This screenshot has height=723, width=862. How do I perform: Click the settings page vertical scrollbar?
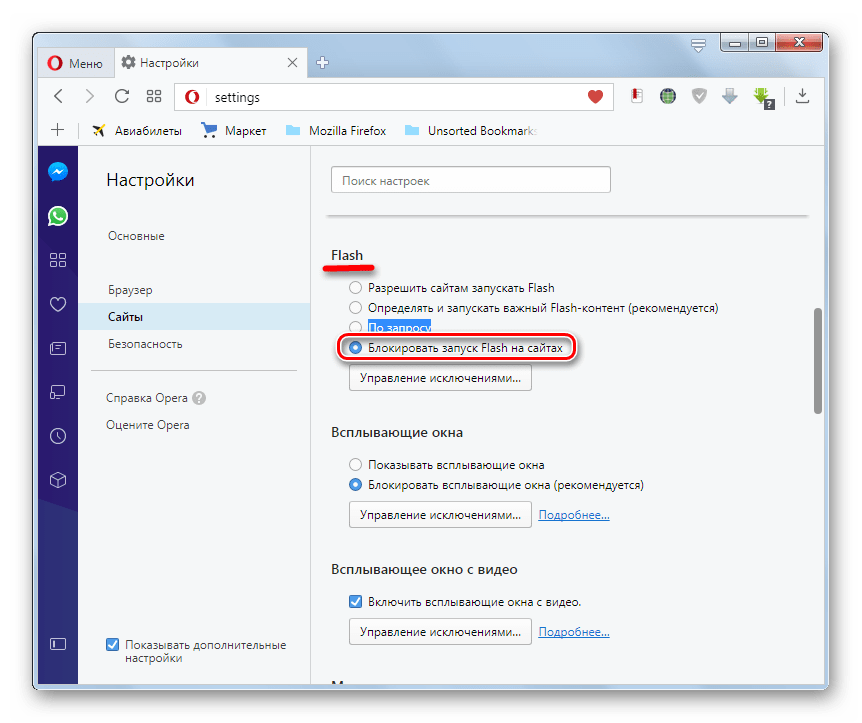click(817, 360)
